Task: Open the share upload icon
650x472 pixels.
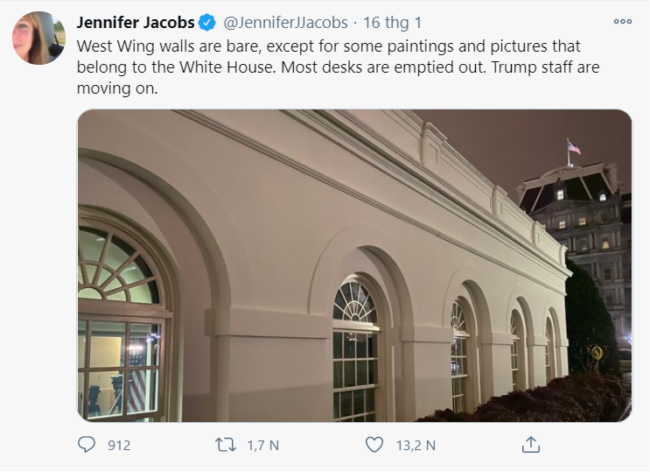Action: coord(531,445)
